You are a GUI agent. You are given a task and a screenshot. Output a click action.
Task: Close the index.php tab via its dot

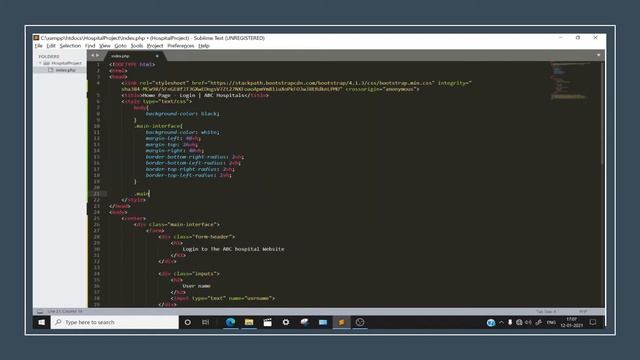click(157, 56)
